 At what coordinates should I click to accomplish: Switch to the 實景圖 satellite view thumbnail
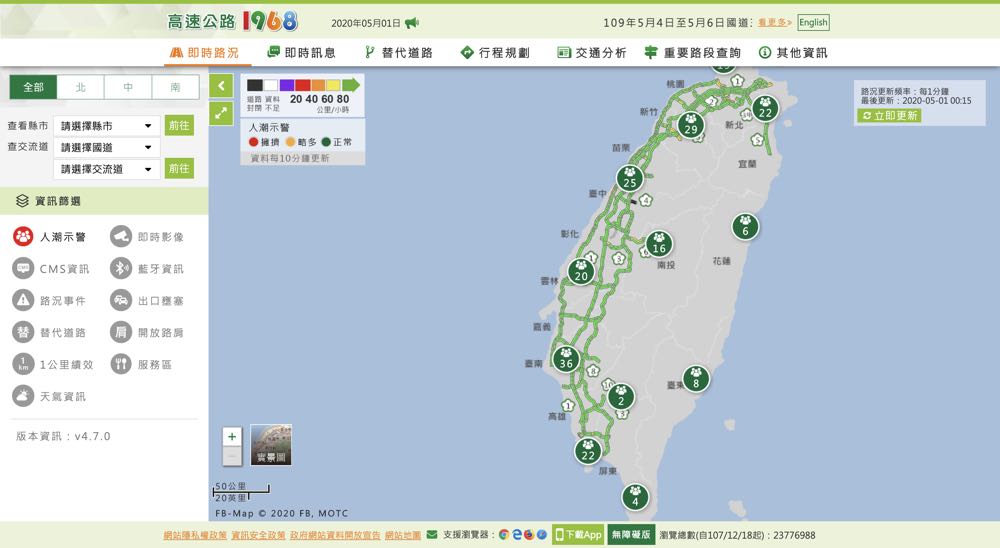(x=271, y=445)
